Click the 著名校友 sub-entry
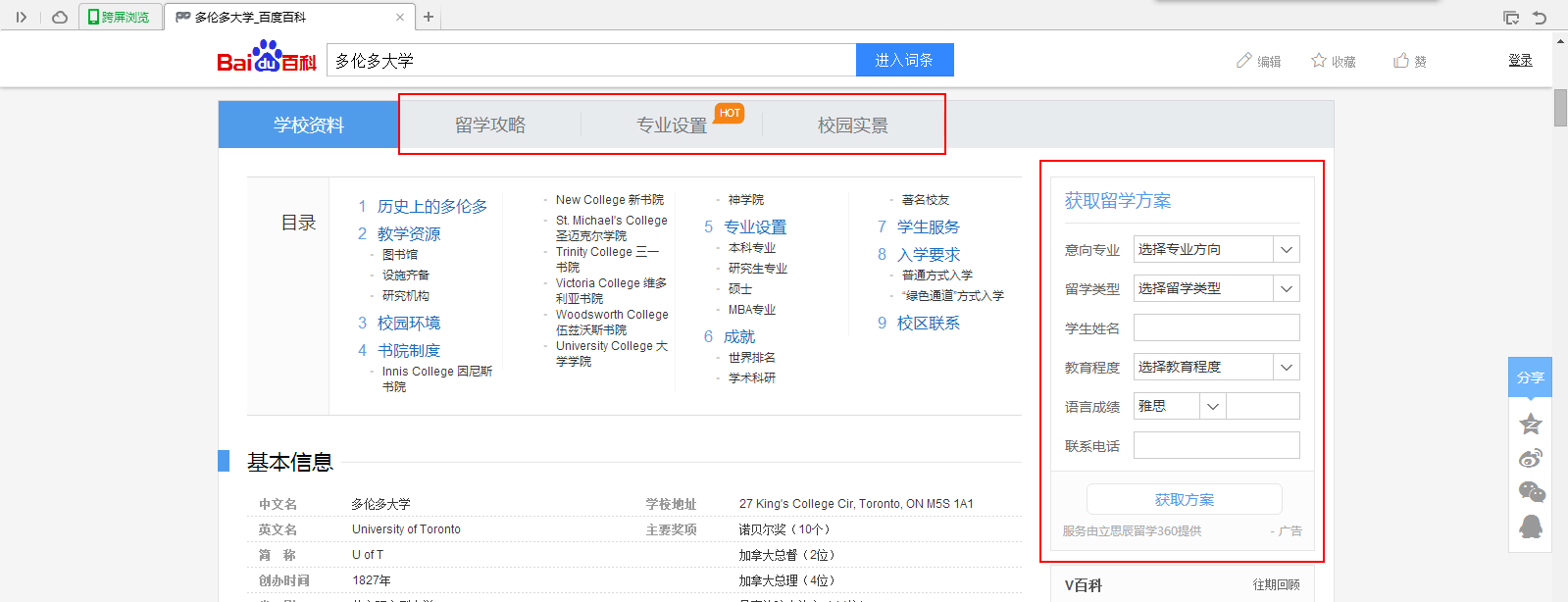 (x=926, y=199)
